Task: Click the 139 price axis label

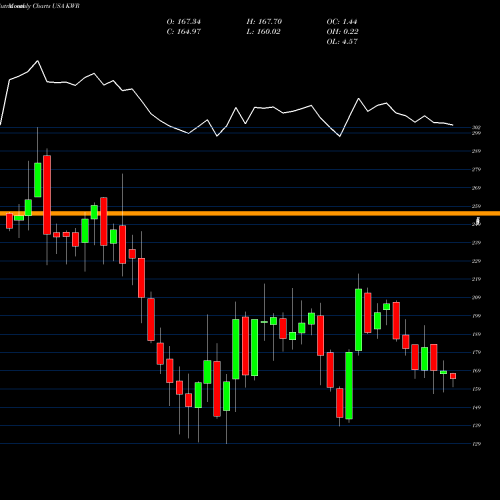Action: pyautogui.click(x=476, y=426)
